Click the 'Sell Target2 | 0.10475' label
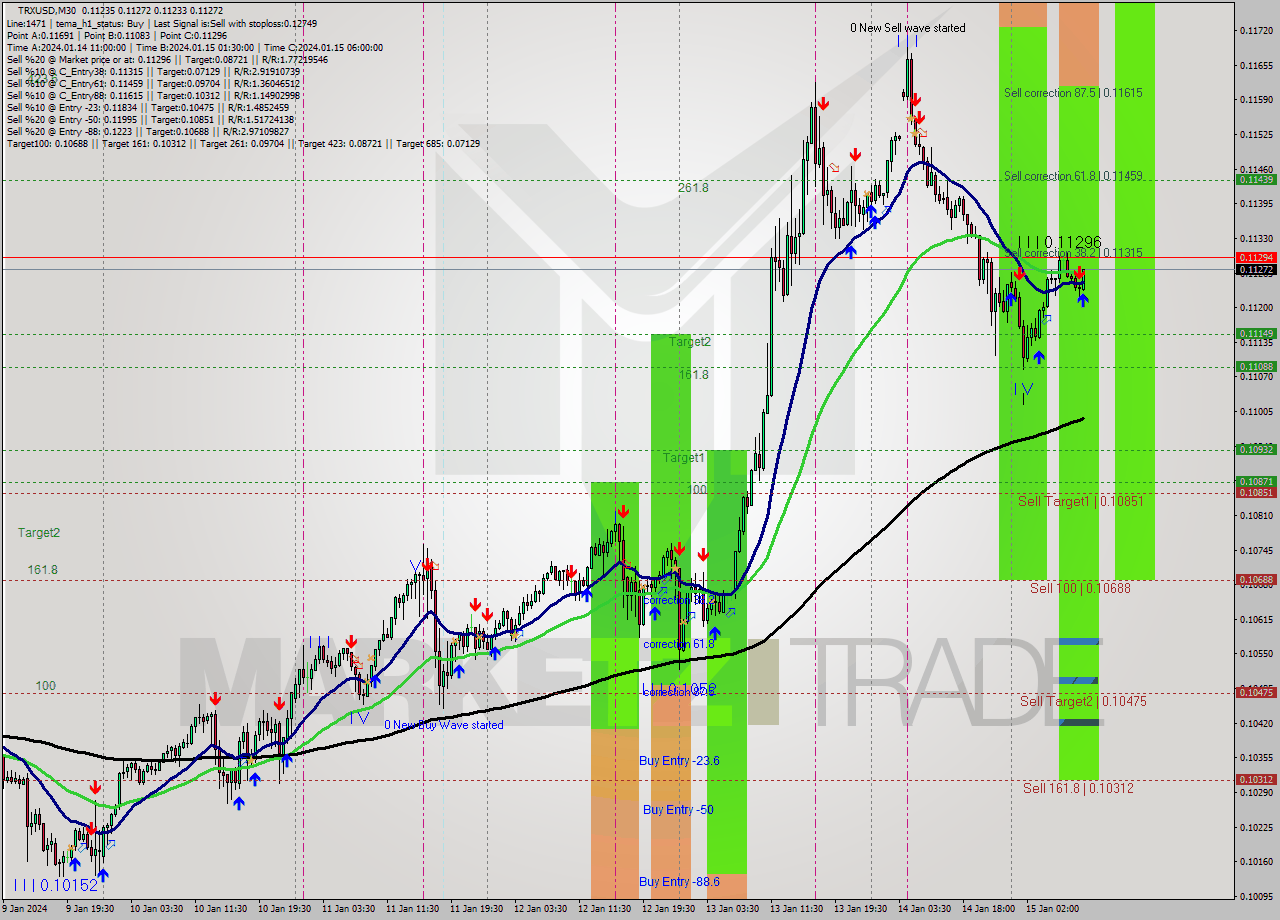The image size is (1280, 920). pyautogui.click(x=1083, y=701)
